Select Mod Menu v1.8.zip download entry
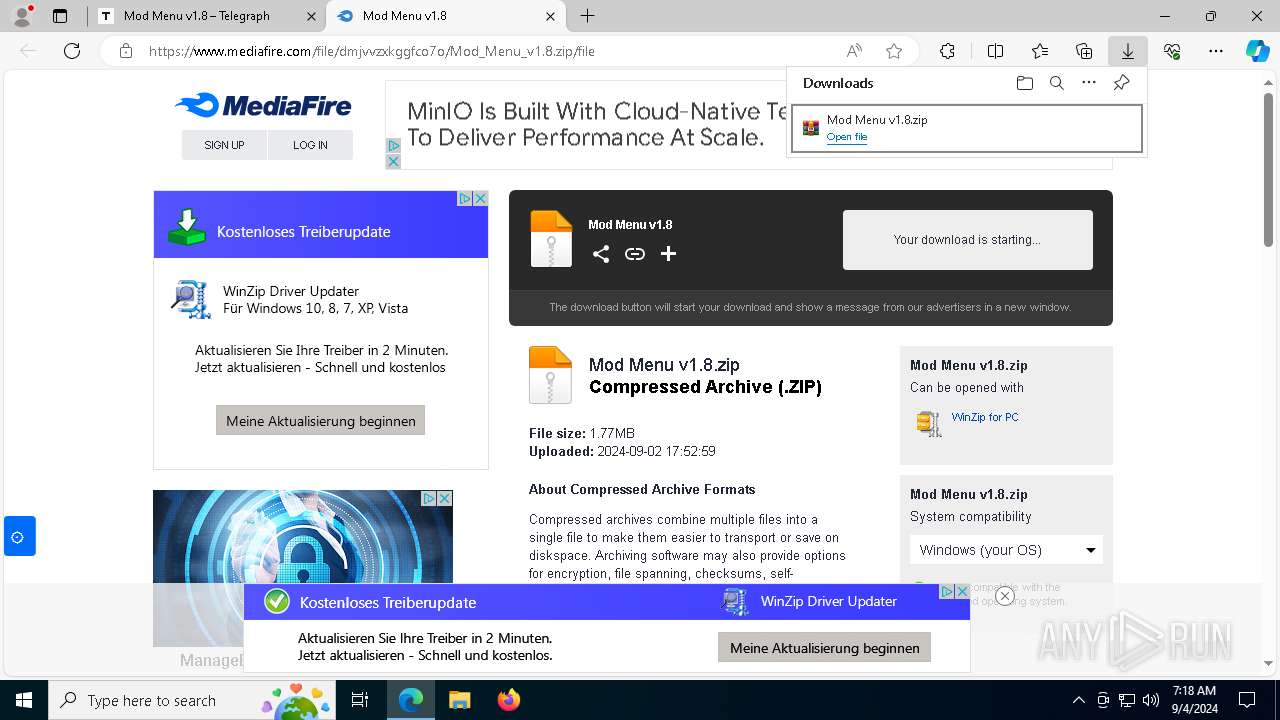The width and height of the screenshot is (1280, 720). tap(967, 128)
